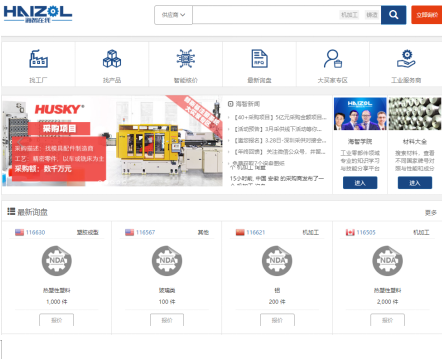
Task: Click 进入 button under 海智学院
Action: coord(360,183)
